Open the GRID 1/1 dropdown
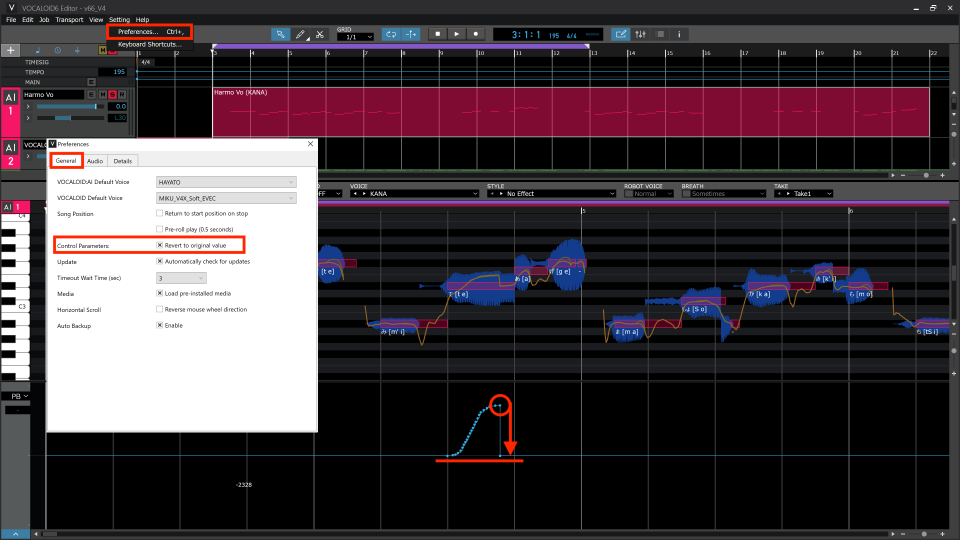Screen dimensions: 960x540 (x=355, y=37)
